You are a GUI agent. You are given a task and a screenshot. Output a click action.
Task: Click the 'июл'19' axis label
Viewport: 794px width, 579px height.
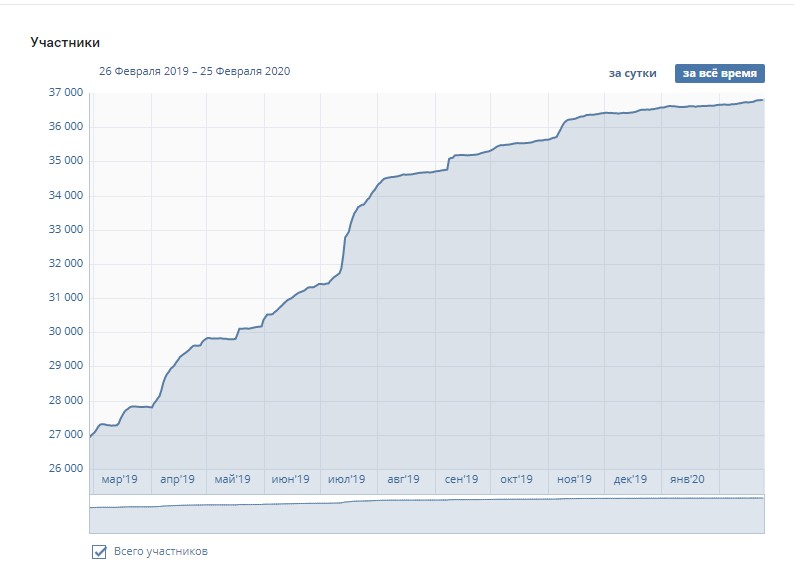(346, 479)
